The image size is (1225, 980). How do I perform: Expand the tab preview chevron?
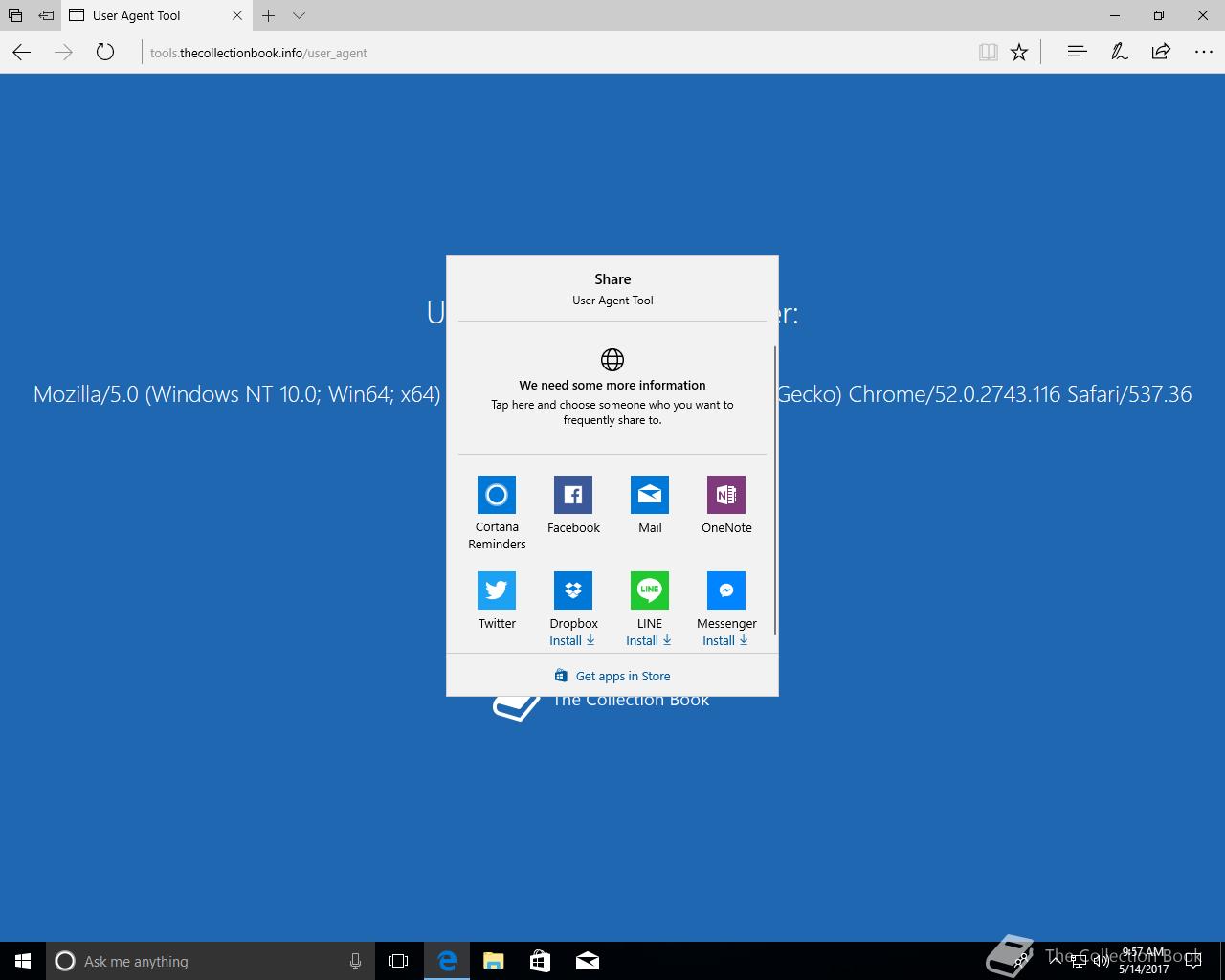(299, 15)
